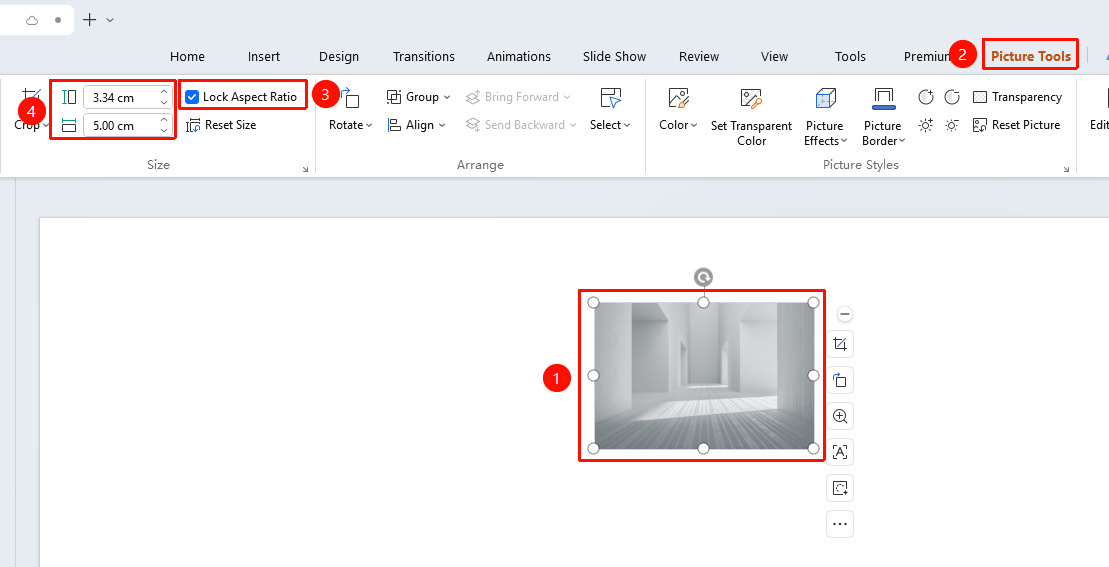Open a new tab with plus icon
Screen dimensions: 1109x567
[89, 20]
